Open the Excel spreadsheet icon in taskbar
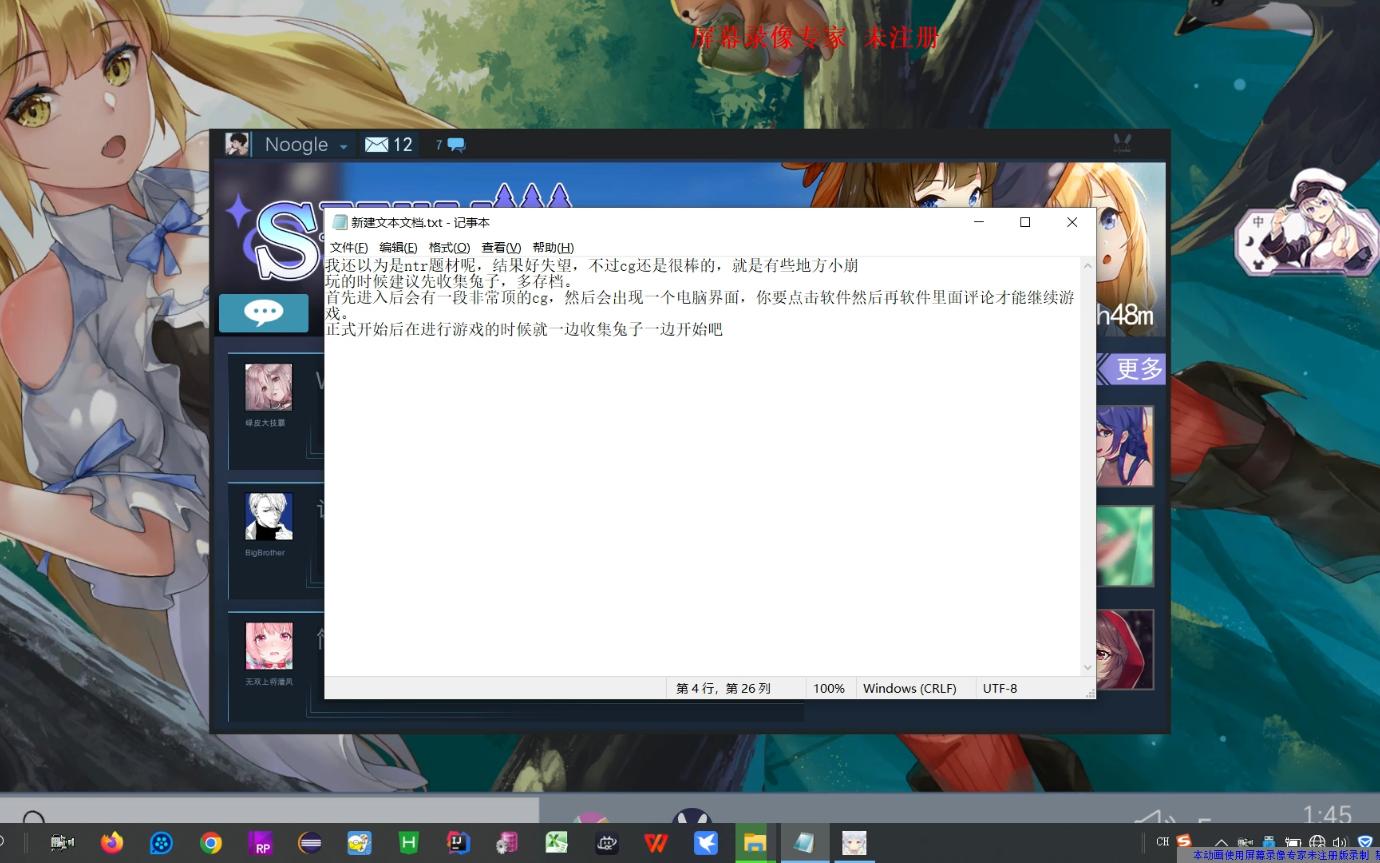The image size is (1380, 863). (557, 843)
